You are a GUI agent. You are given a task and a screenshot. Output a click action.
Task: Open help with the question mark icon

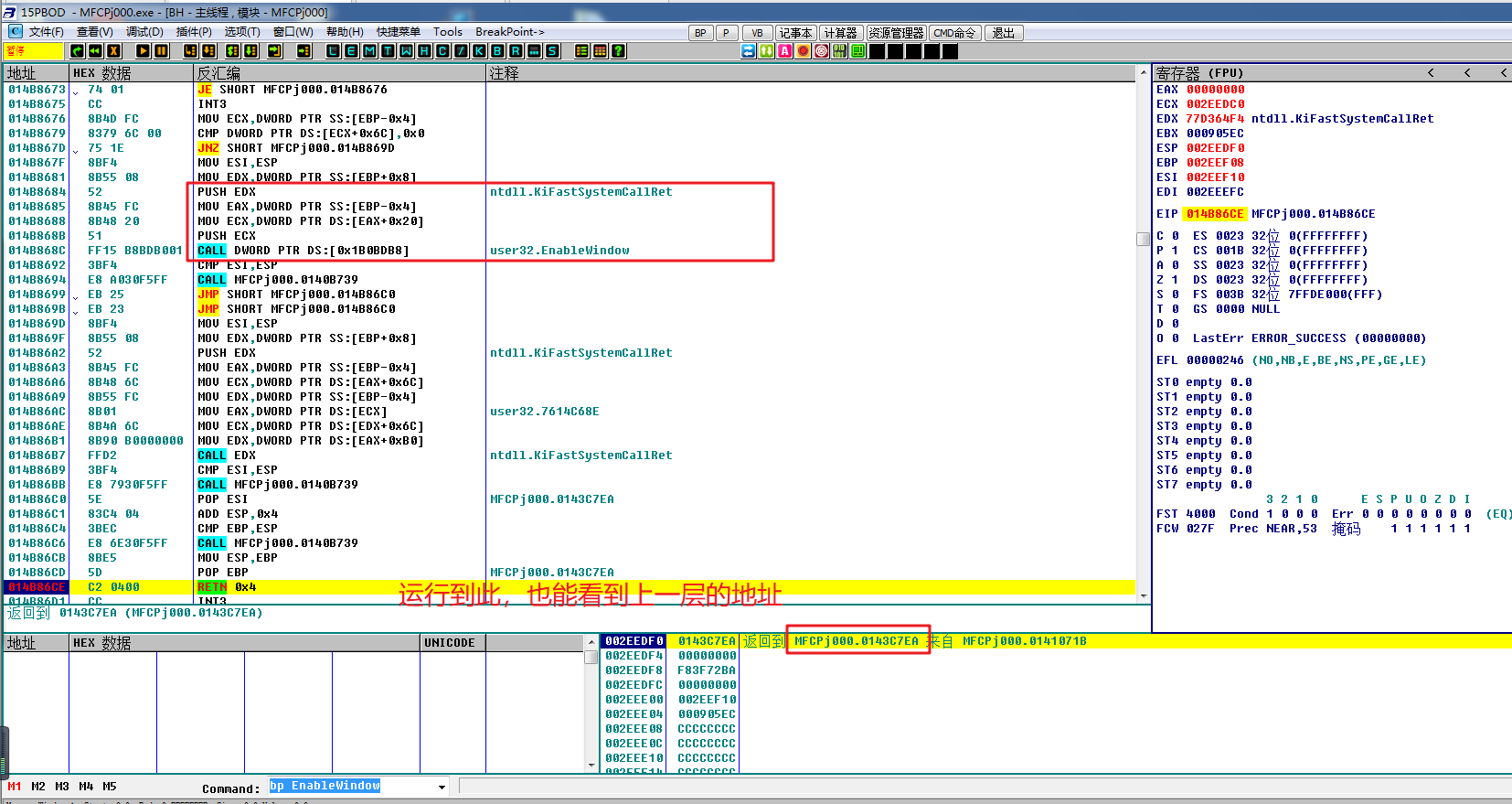pyautogui.click(x=619, y=51)
